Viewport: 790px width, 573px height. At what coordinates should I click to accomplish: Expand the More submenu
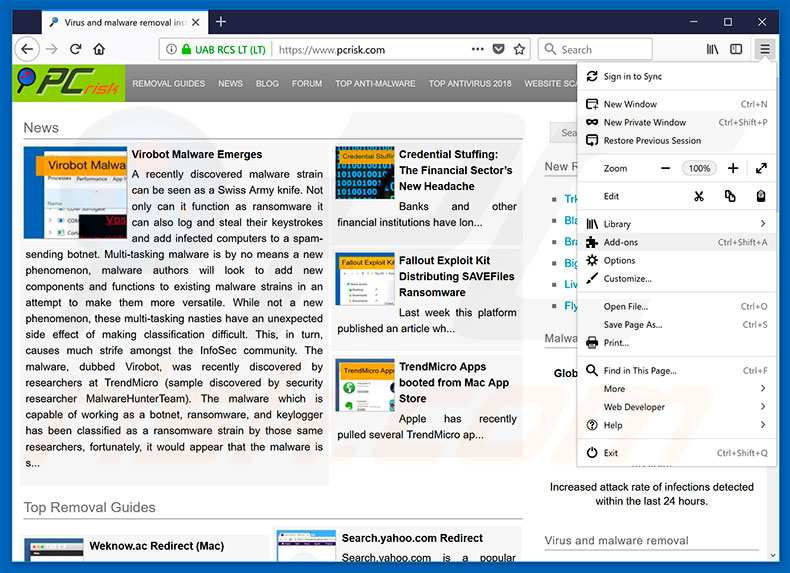point(676,389)
